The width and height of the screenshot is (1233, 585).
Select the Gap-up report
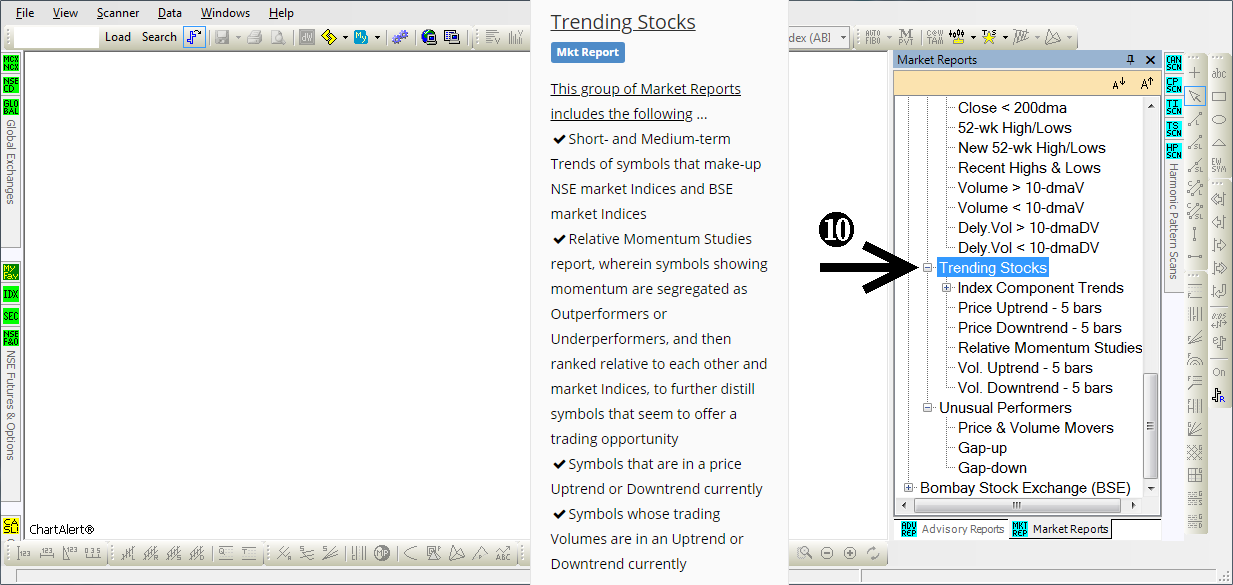(982, 448)
